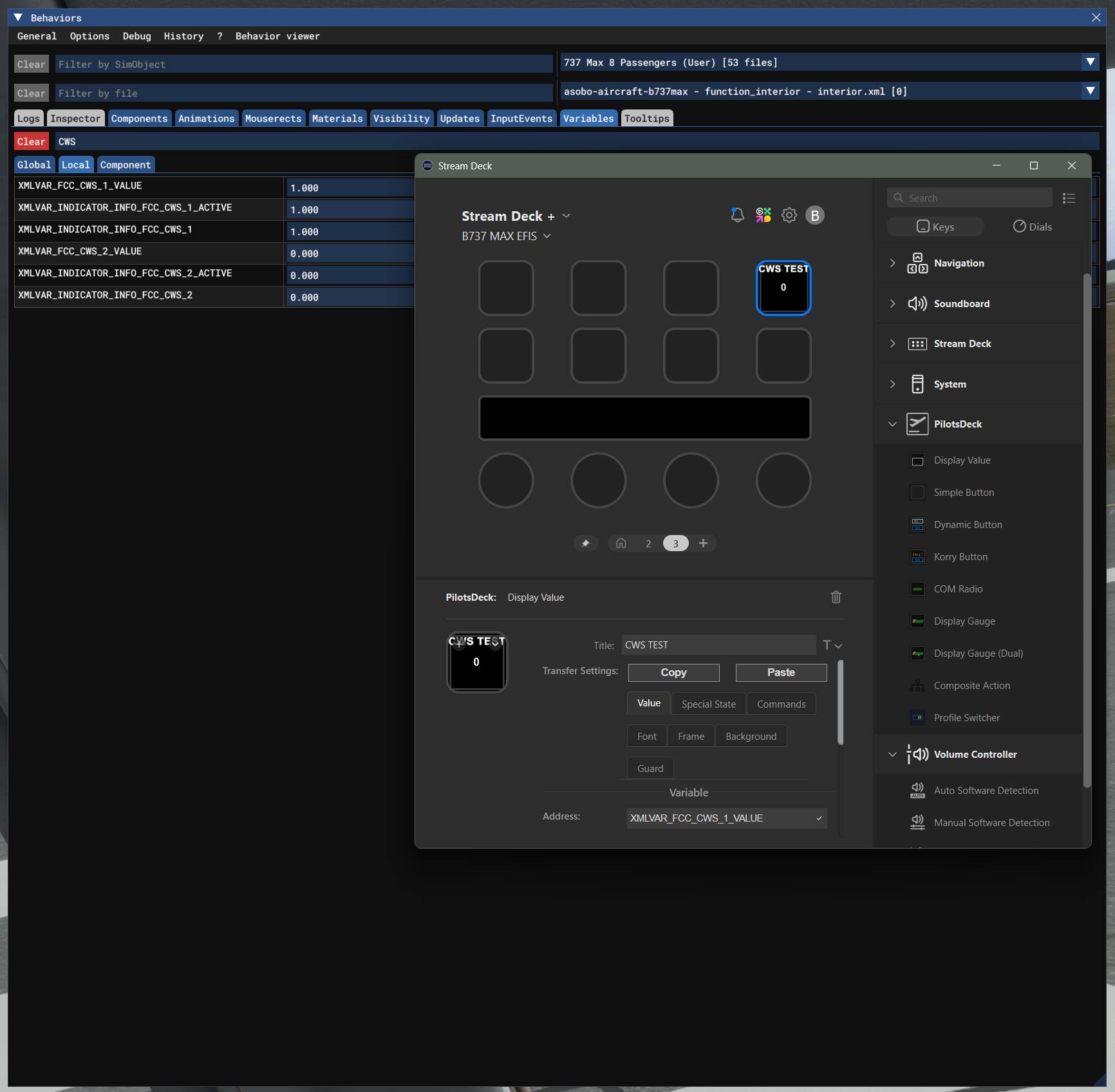Open the Stream Deck marketplace colorful icon
1115x1092 pixels.
pyautogui.click(x=764, y=215)
